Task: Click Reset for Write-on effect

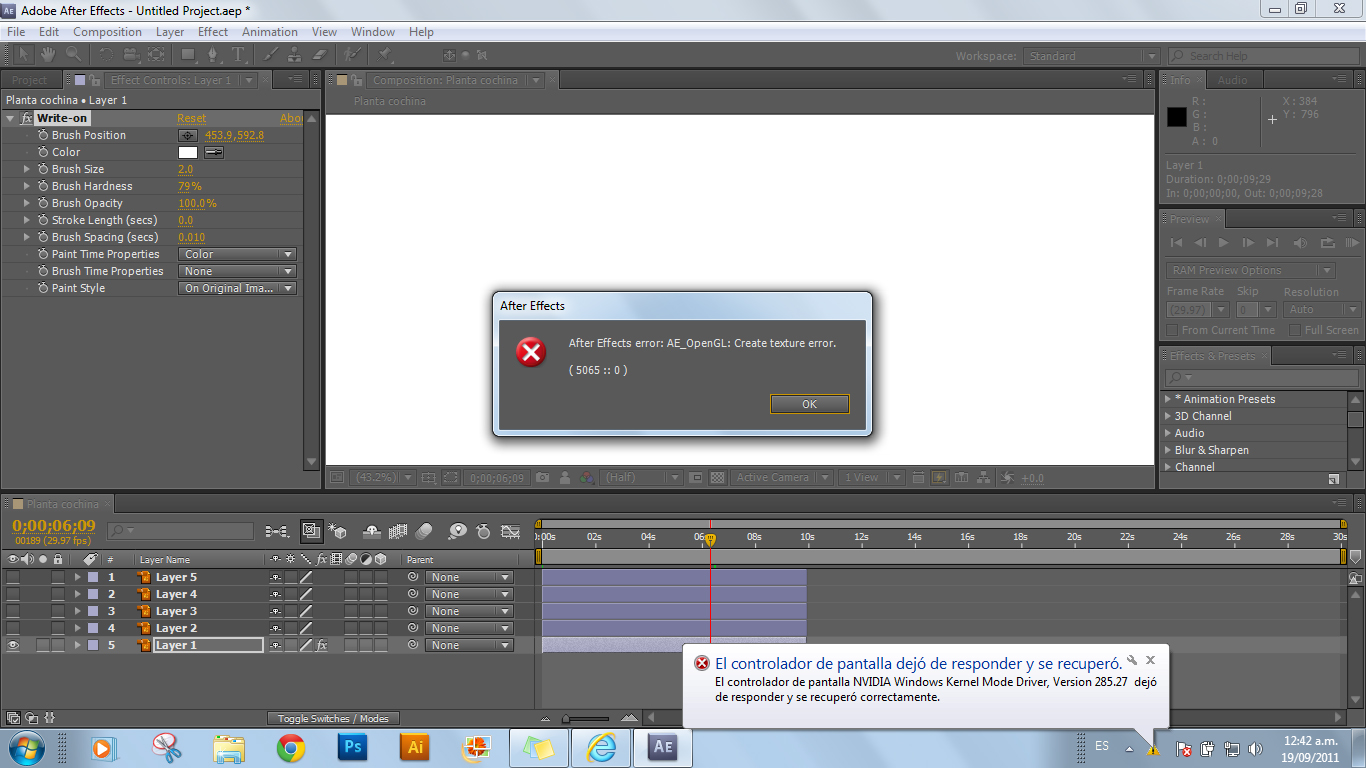Action: click(x=192, y=118)
